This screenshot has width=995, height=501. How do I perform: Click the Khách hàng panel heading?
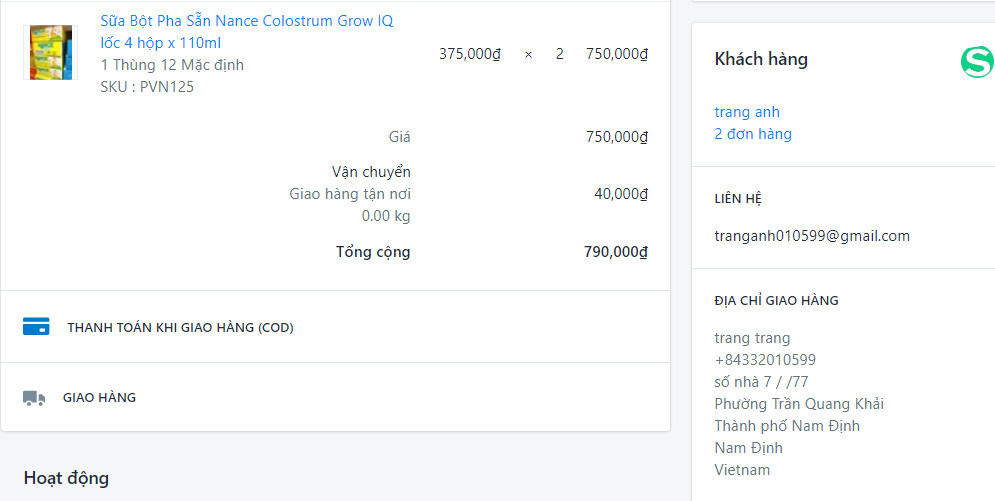761,60
